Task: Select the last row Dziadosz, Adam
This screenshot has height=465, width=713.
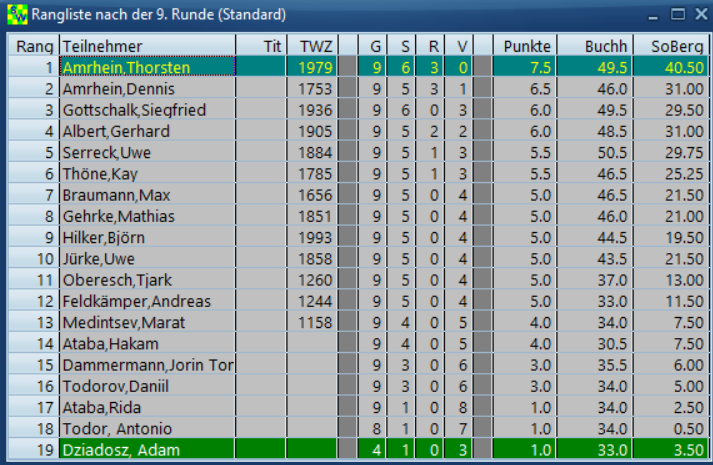Action: [x=147, y=449]
